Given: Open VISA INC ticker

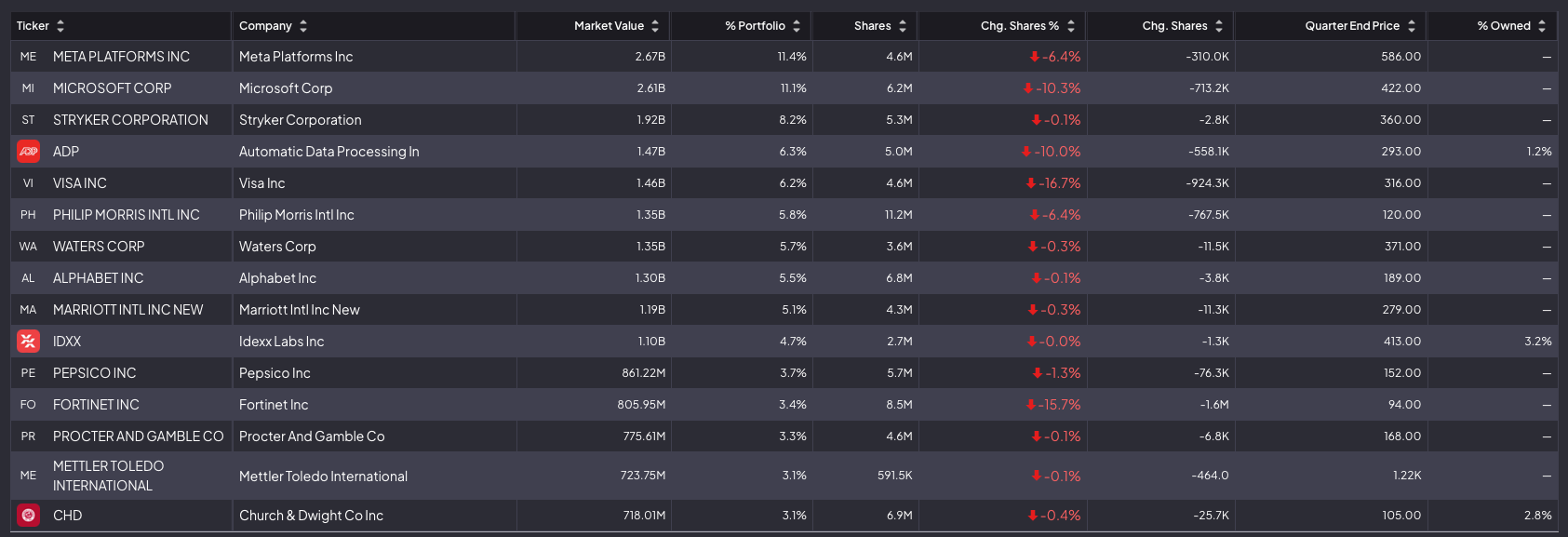Looking at the screenshot, I should click(80, 183).
